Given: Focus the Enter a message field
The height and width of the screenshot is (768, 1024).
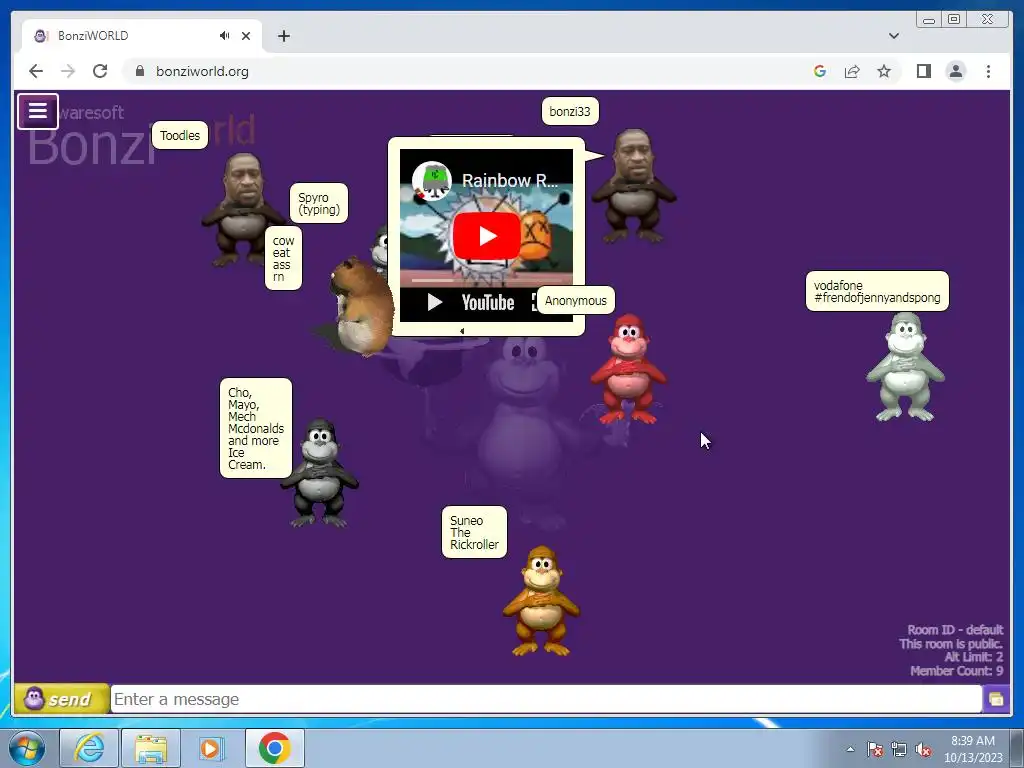Looking at the screenshot, I should tap(546, 699).
